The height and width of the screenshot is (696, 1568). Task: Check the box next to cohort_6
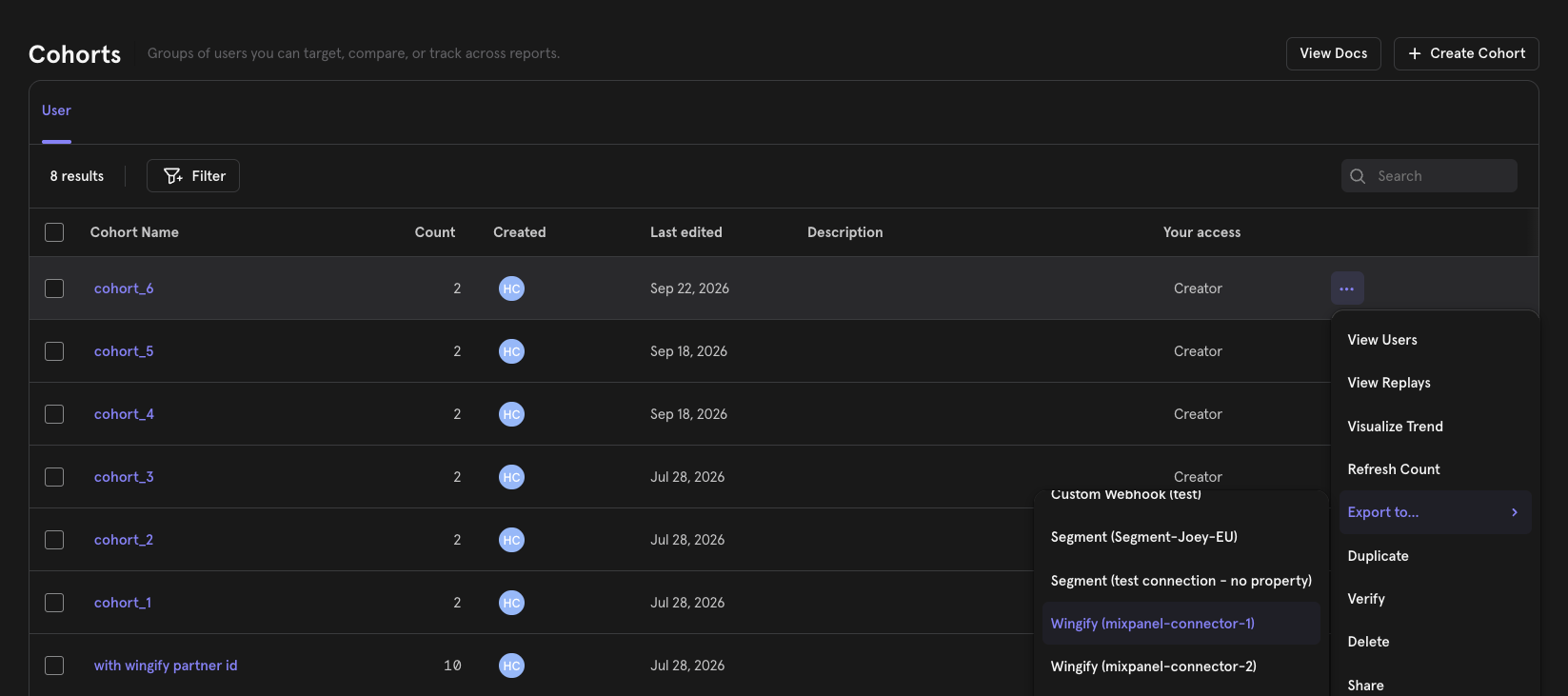54,288
